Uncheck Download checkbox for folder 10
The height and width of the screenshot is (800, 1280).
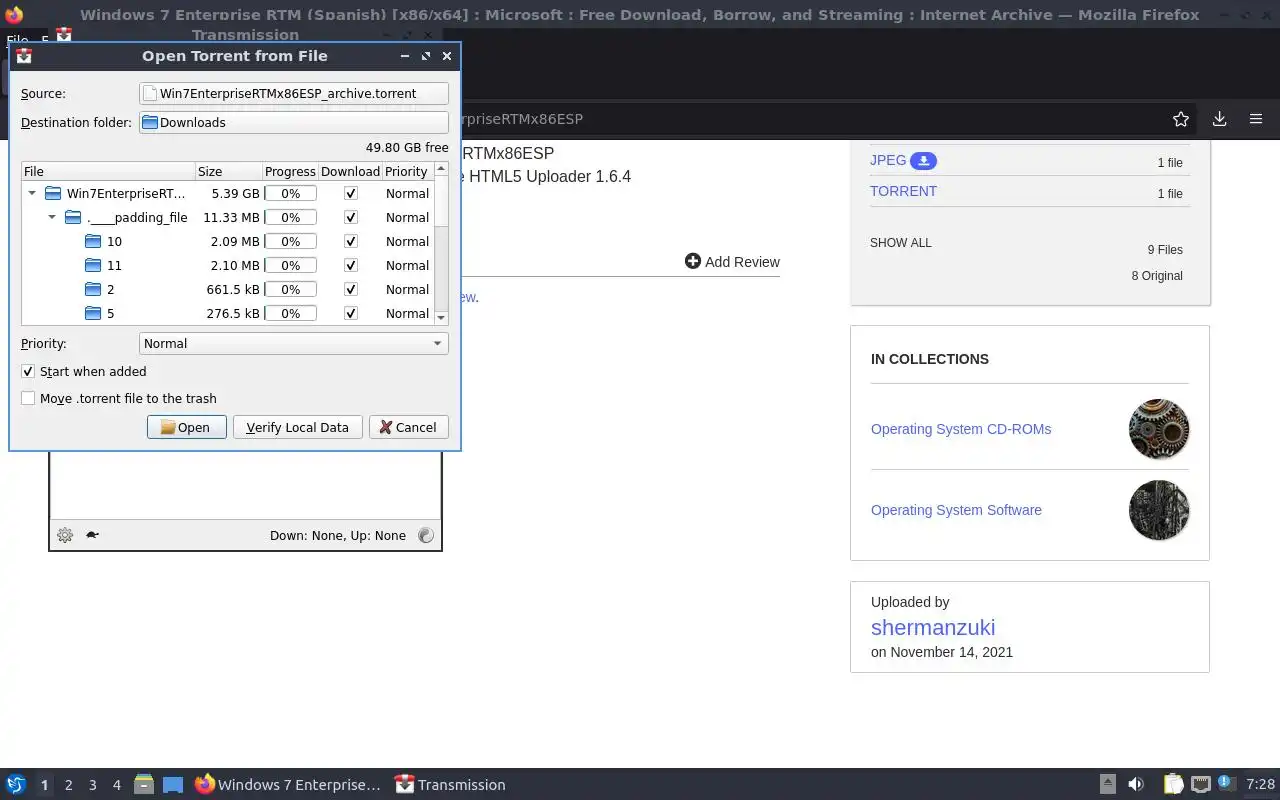(x=350, y=241)
